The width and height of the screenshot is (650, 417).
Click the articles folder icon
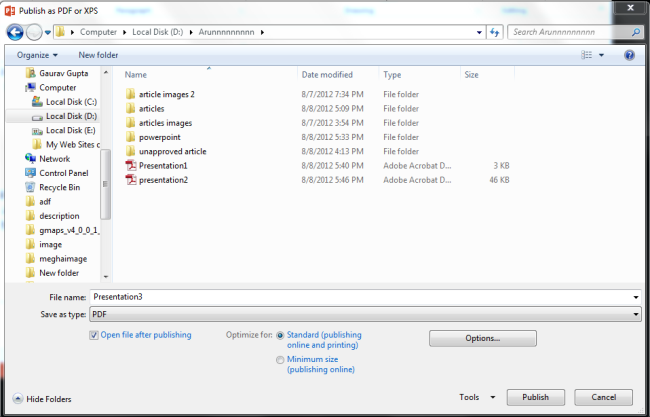click(x=131, y=109)
